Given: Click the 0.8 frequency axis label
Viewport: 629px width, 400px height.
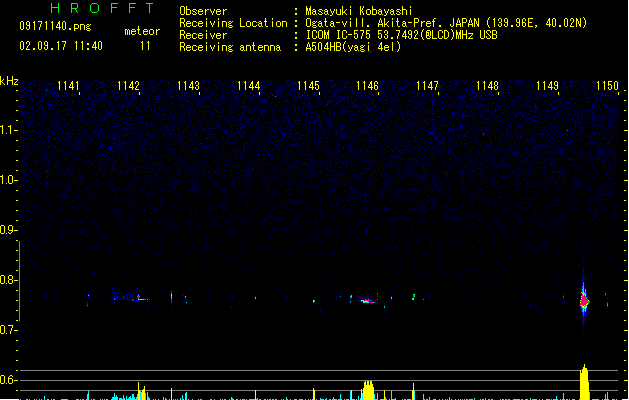Looking at the screenshot, I should [x=8, y=280].
